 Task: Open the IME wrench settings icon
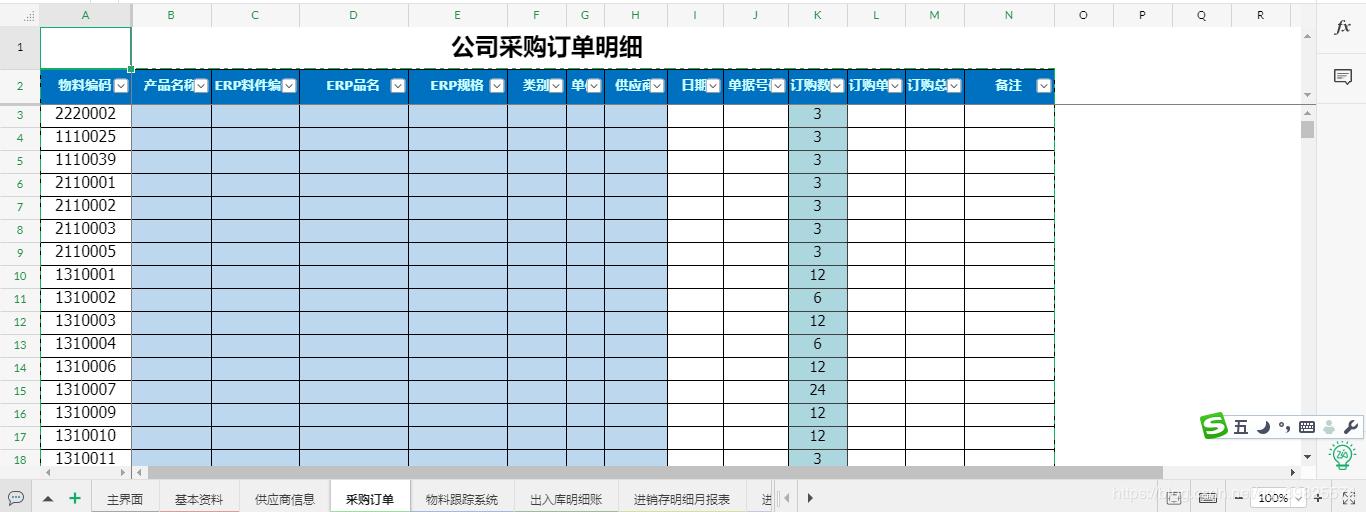[x=1351, y=427]
